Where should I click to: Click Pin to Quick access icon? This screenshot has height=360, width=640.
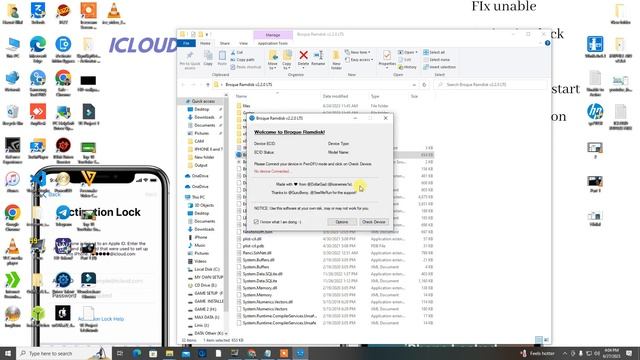click(190, 60)
